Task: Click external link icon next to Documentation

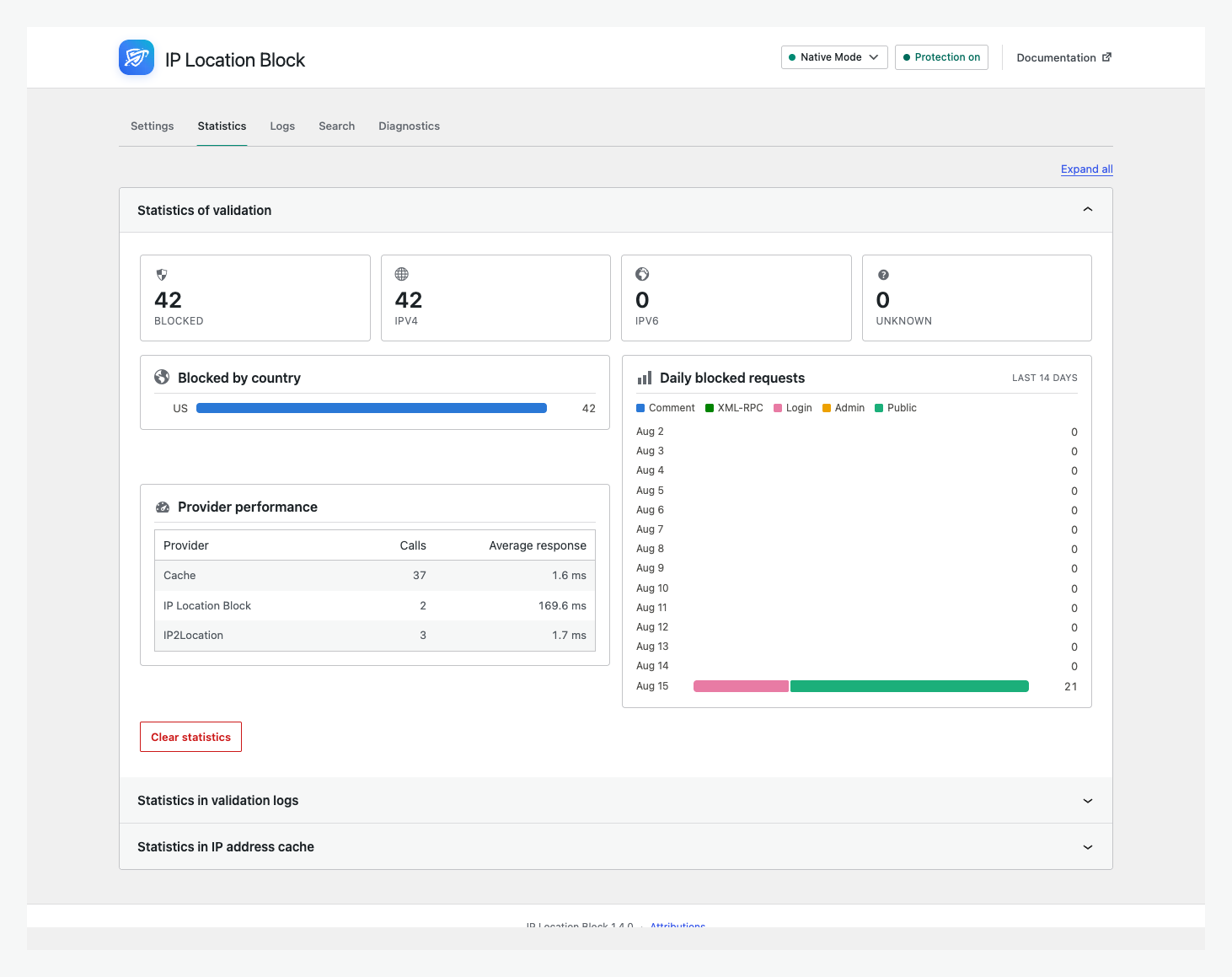Action: 1107,57
